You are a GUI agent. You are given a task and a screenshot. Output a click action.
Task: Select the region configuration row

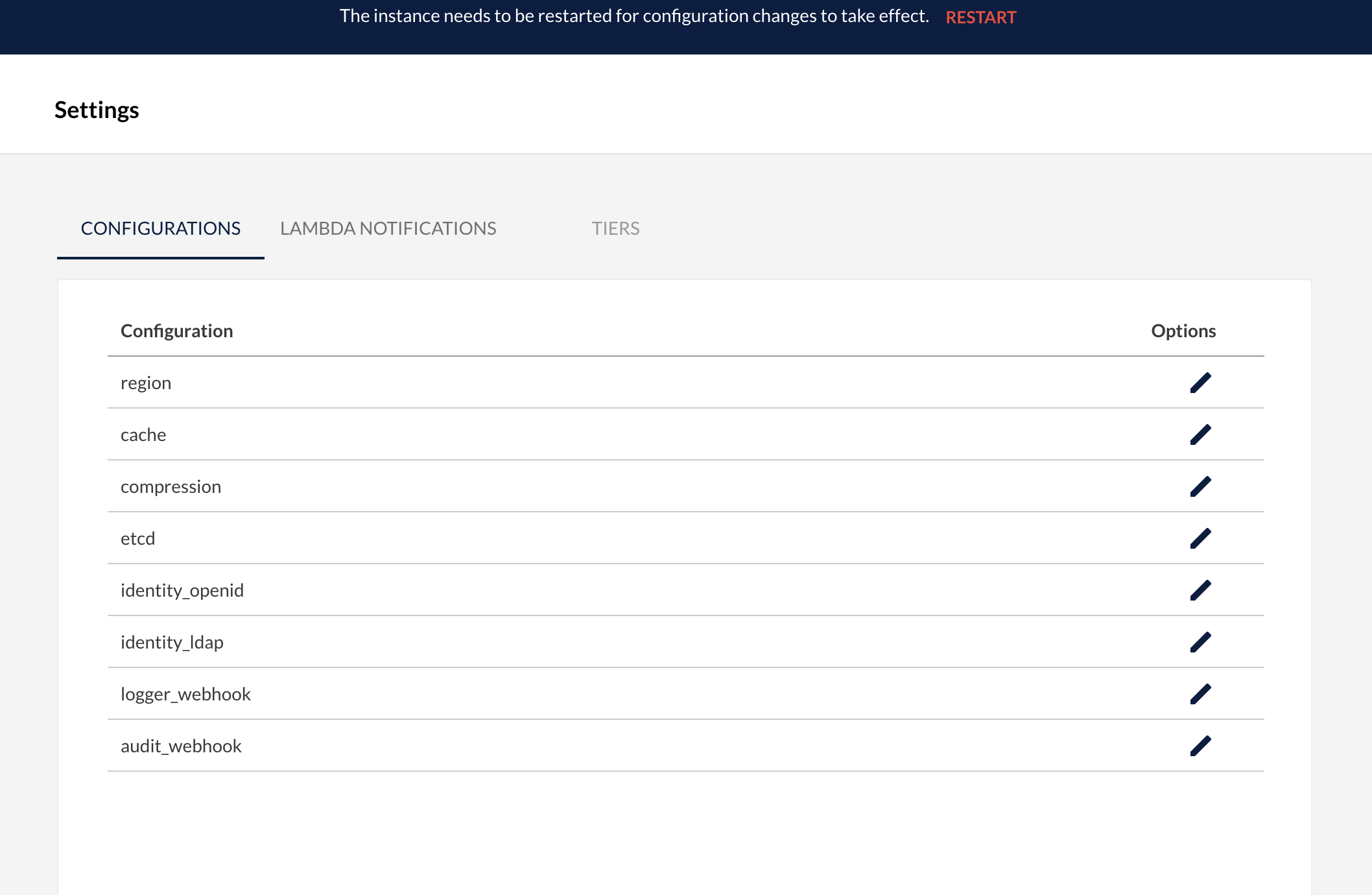click(146, 383)
